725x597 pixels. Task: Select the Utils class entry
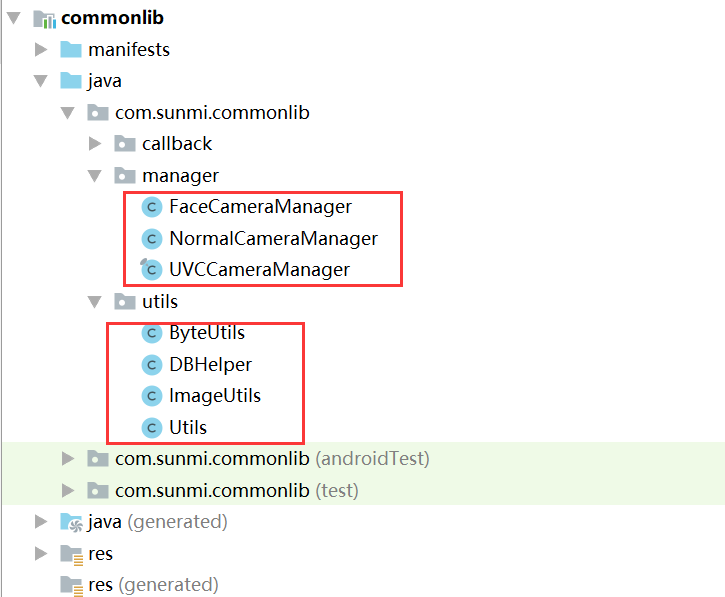188,427
